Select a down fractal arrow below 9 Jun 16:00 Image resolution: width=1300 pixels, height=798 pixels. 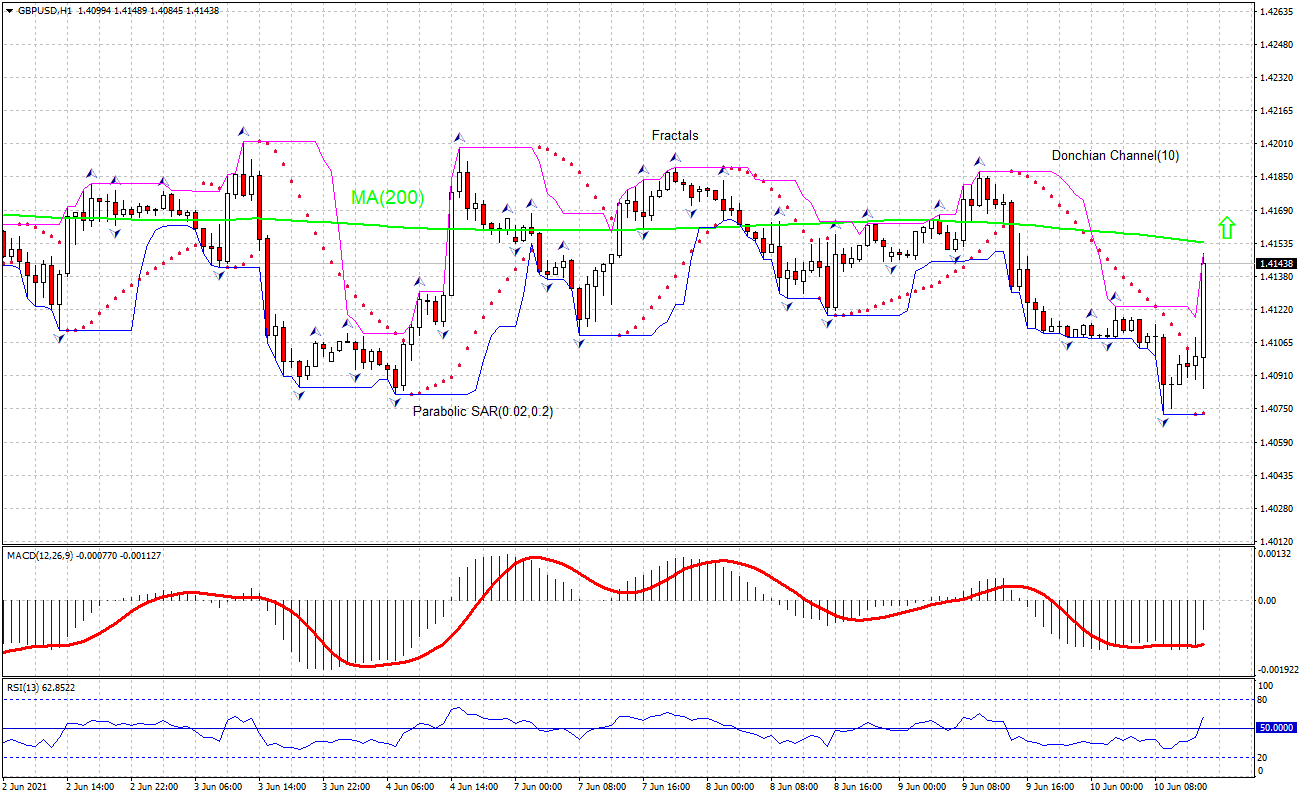(1067, 346)
